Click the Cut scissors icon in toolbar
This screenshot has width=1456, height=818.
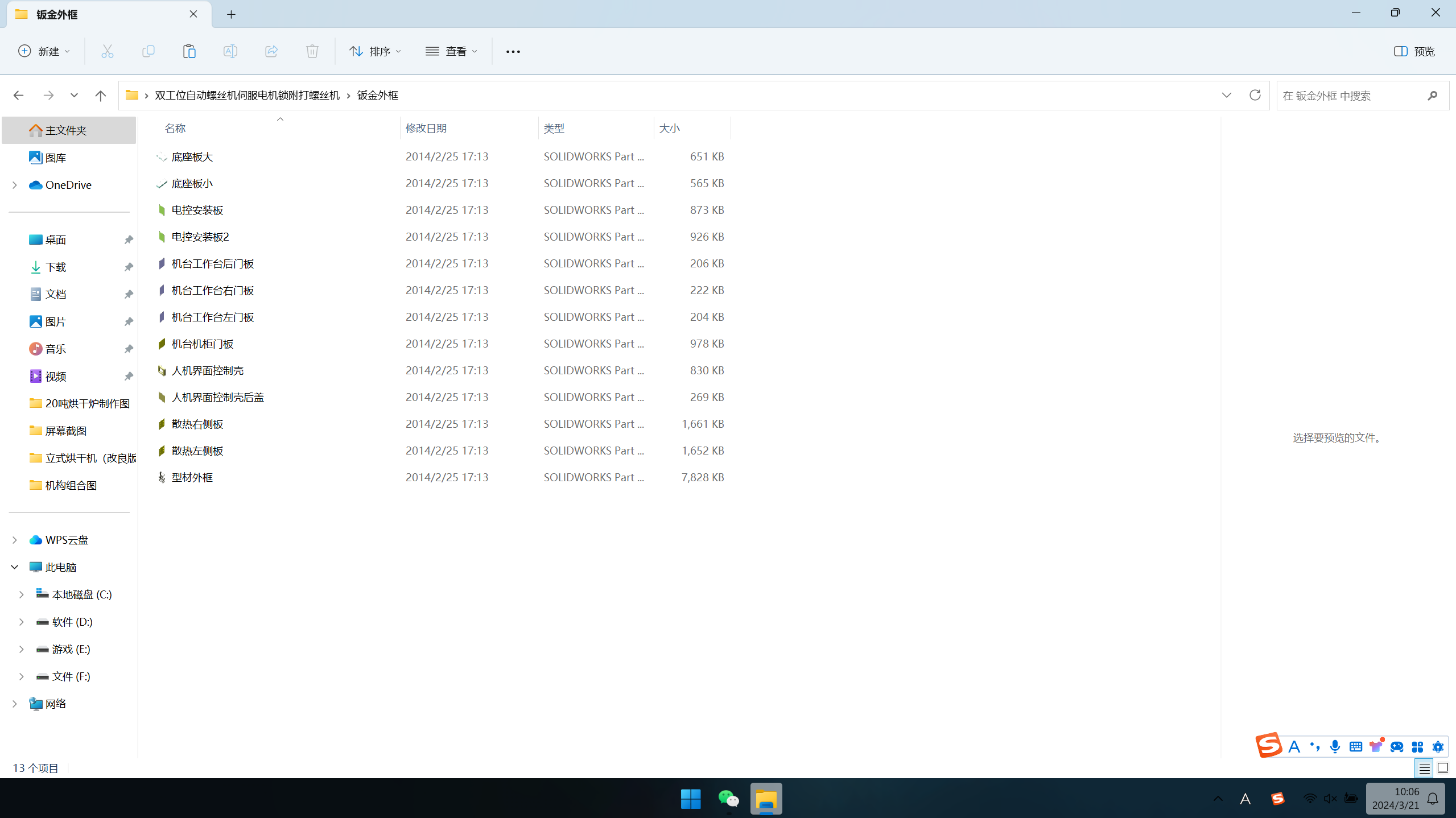click(x=107, y=51)
